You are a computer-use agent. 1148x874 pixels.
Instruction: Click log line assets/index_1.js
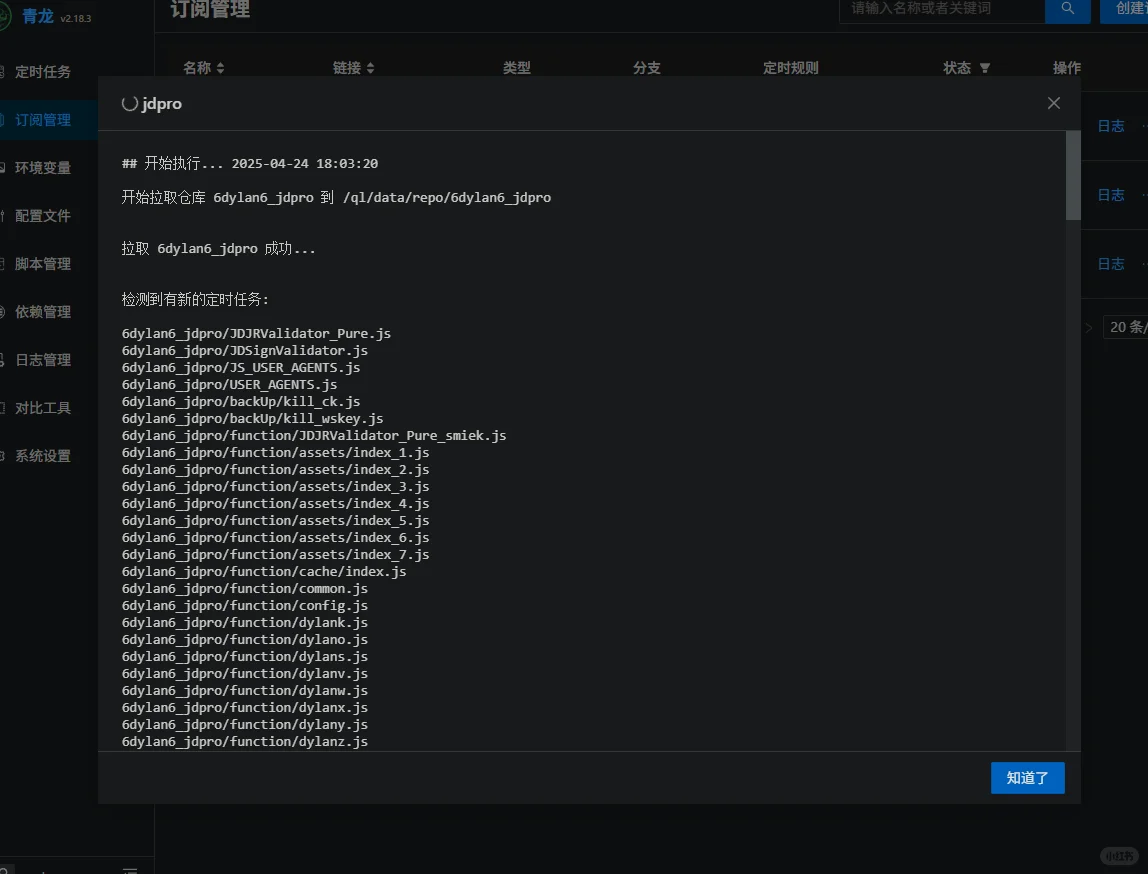pos(275,452)
